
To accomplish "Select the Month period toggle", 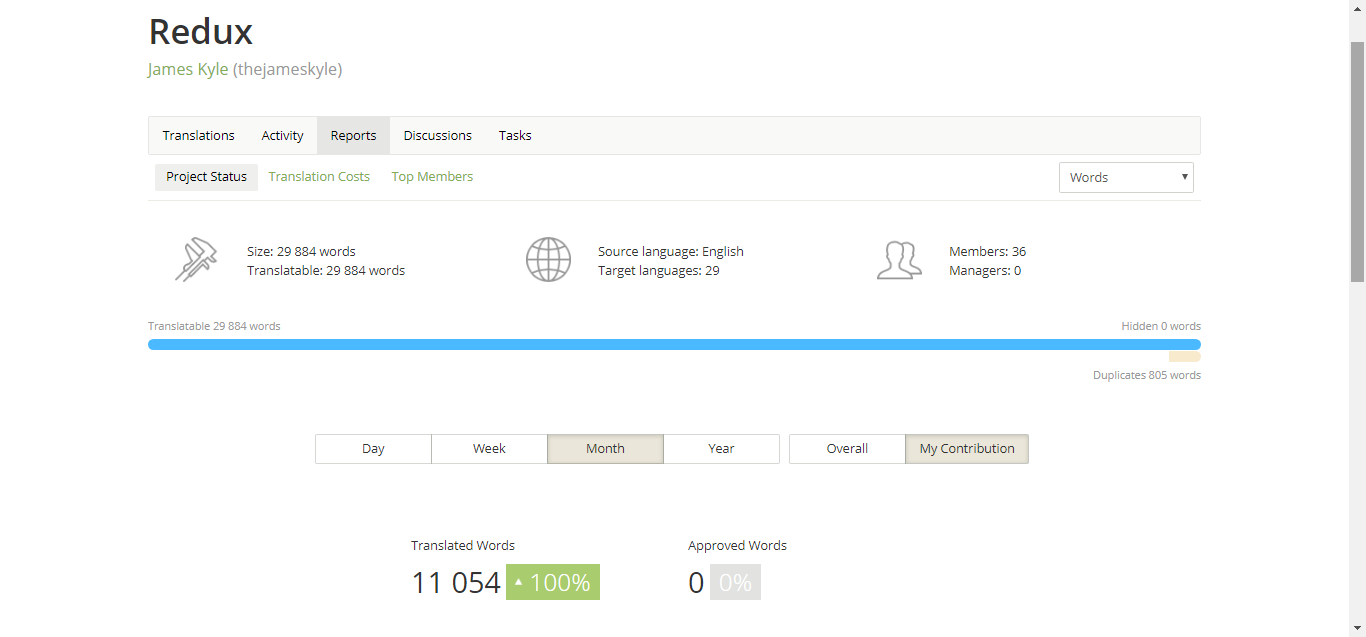I will (x=605, y=449).
